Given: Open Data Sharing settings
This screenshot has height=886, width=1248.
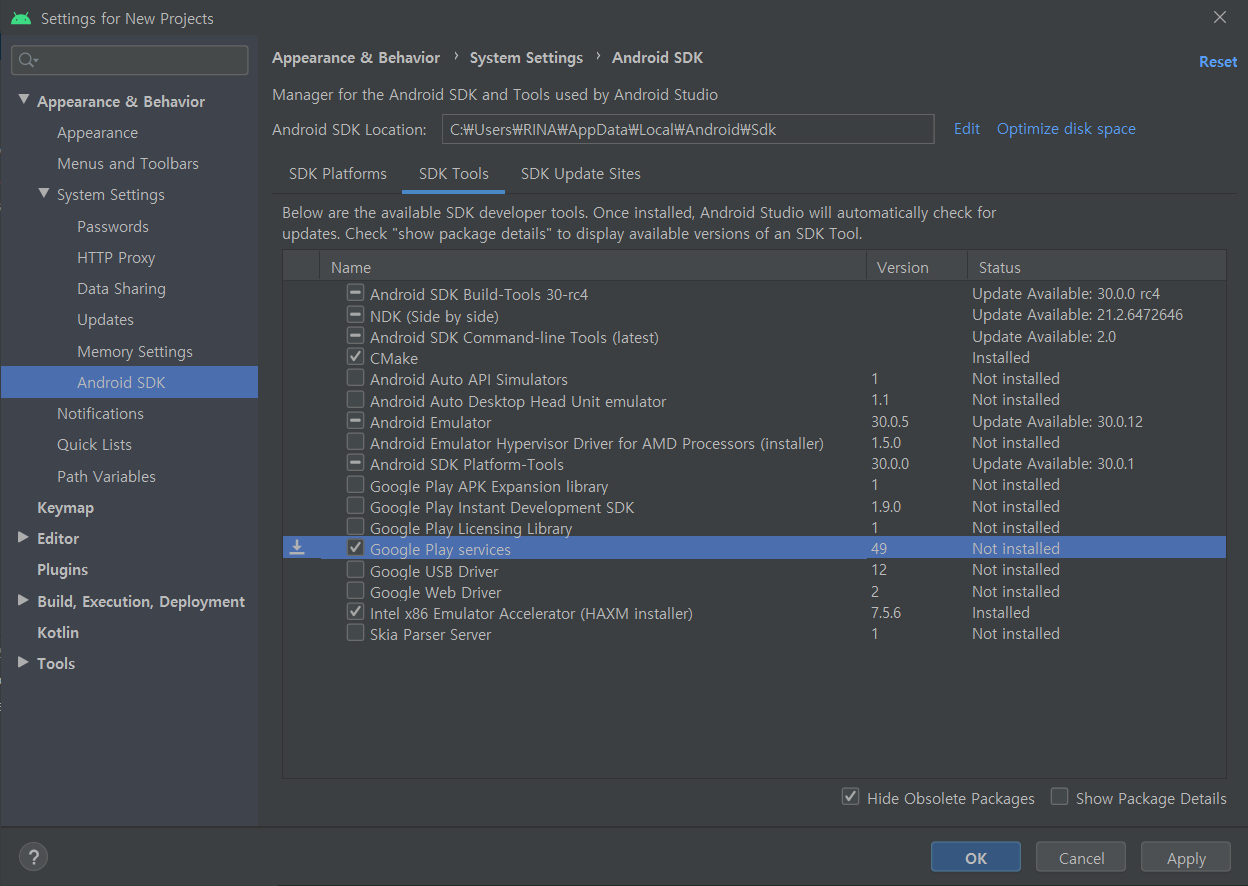Looking at the screenshot, I should pos(121,289).
